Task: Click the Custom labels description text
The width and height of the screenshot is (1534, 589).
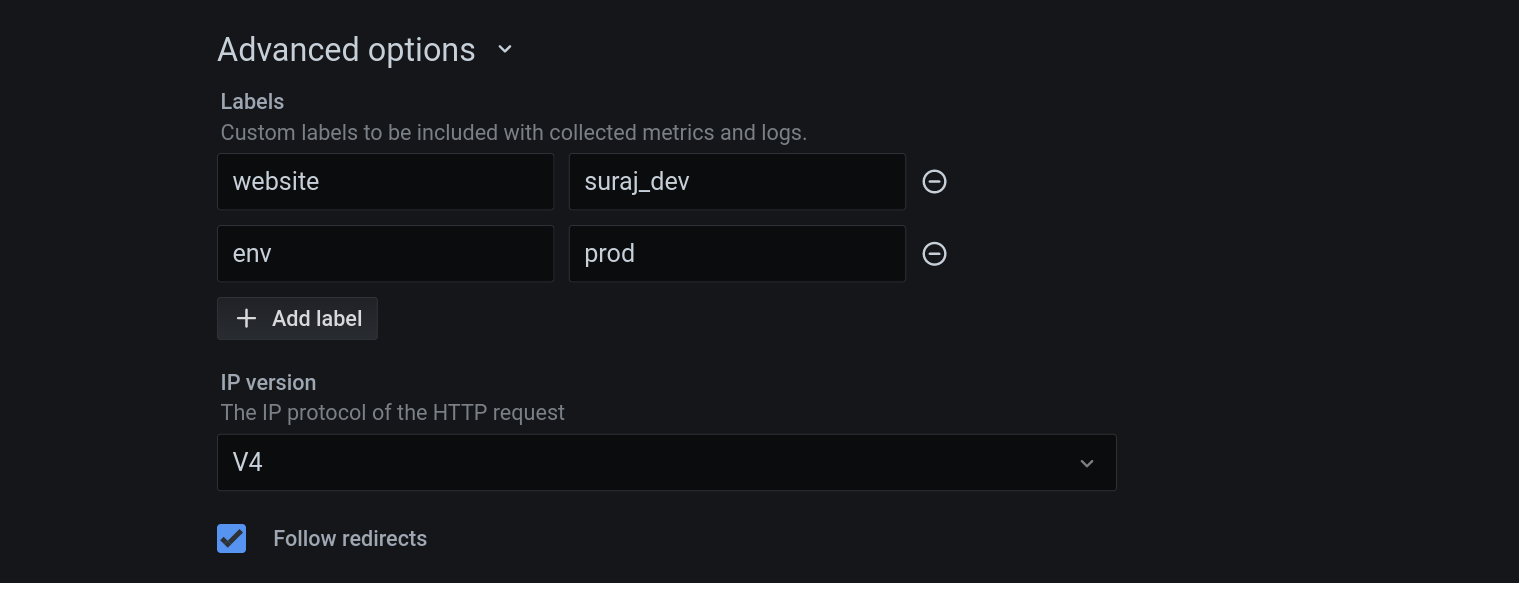Action: [513, 133]
